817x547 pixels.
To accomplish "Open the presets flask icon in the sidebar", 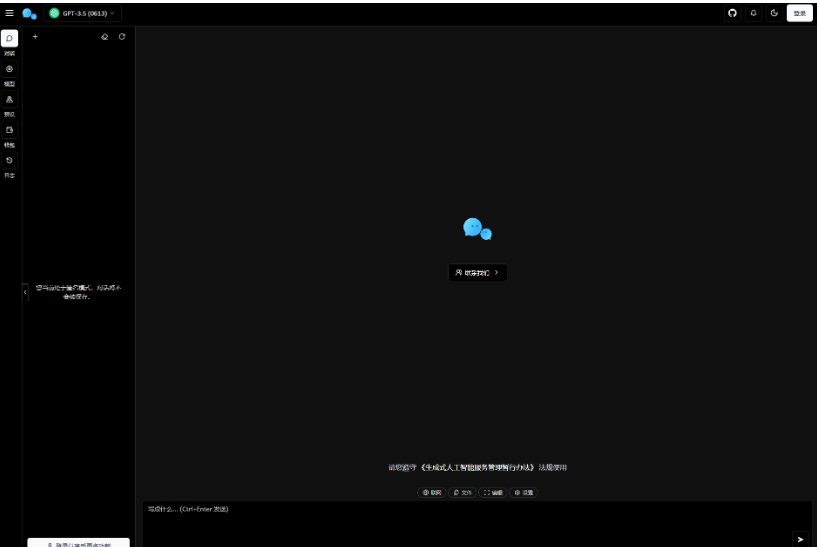I will click(x=10, y=99).
